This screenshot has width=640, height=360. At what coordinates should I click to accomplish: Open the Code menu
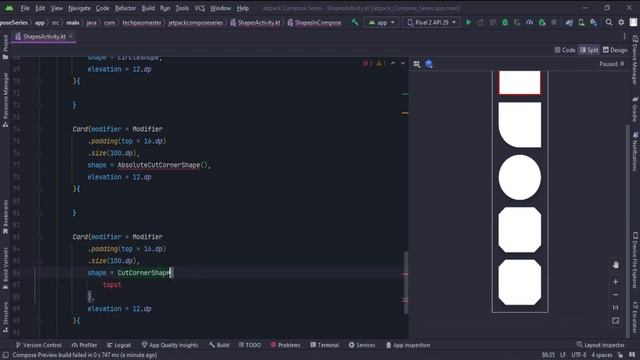pyautogui.click(x=102, y=8)
